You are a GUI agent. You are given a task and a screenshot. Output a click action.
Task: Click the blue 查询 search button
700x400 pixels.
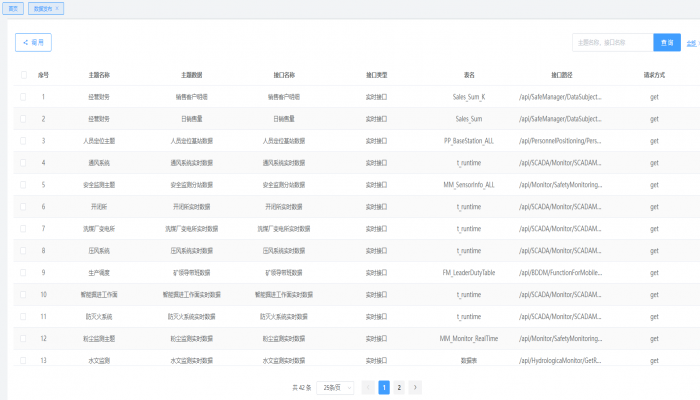point(667,42)
